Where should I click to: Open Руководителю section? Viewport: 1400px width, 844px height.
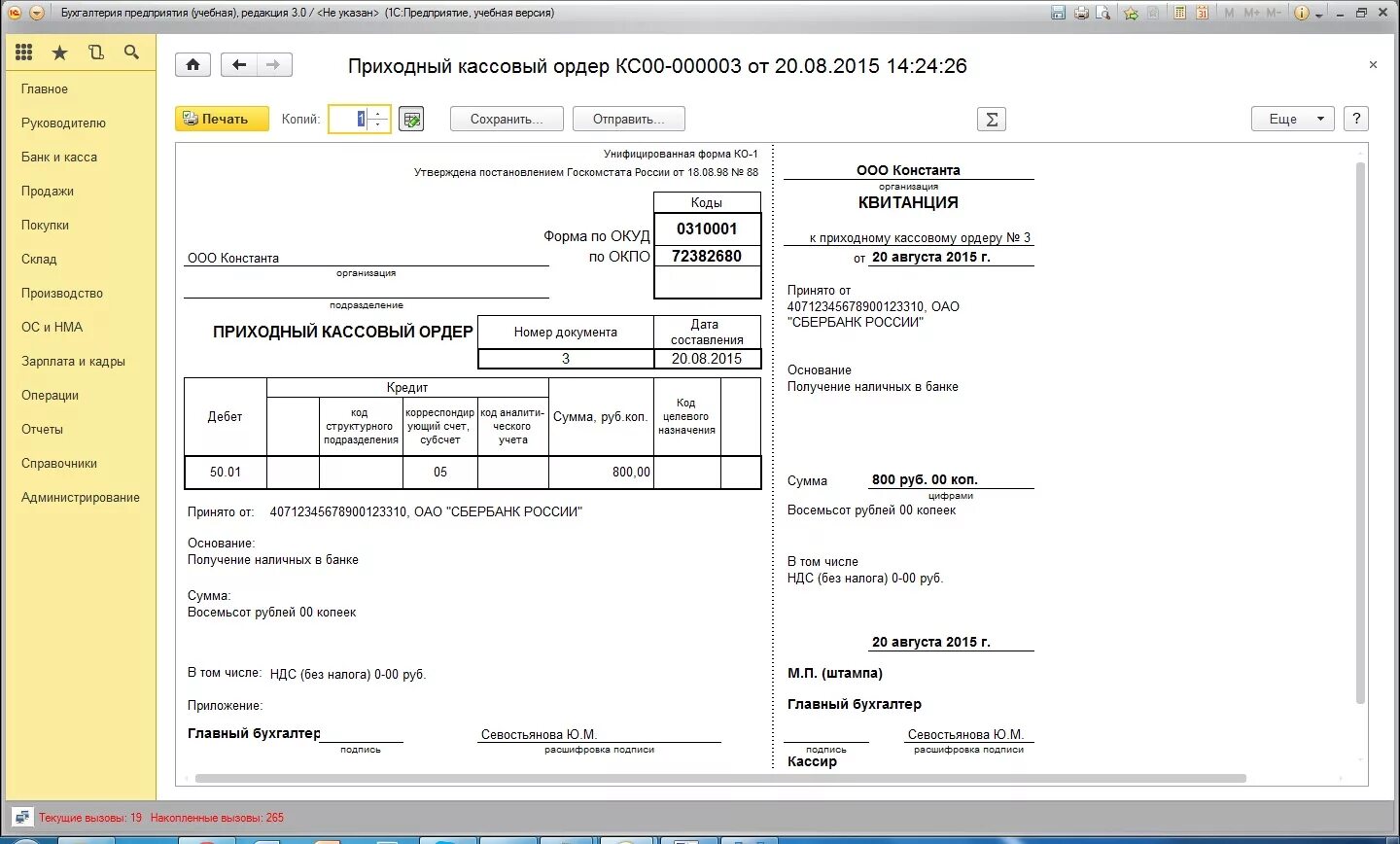63,123
